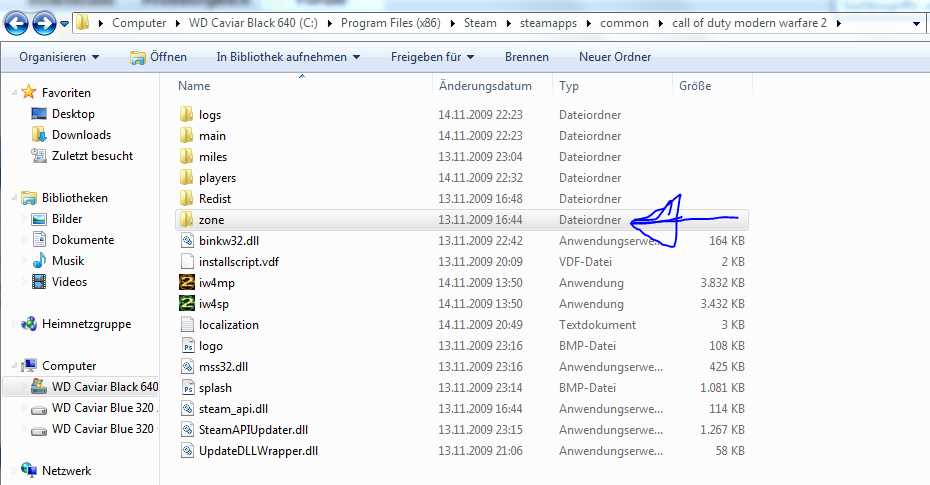Select the mss32.dll file icon
The width and height of the screenshot is (930, 485).
click(187, 366)
